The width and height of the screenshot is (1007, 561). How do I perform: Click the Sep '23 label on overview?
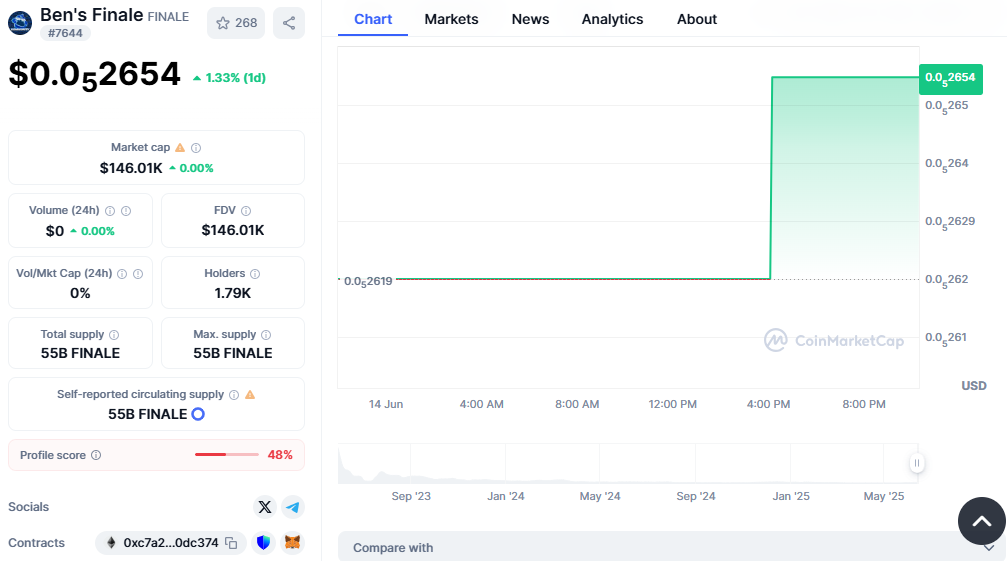[x=411, y=496]
